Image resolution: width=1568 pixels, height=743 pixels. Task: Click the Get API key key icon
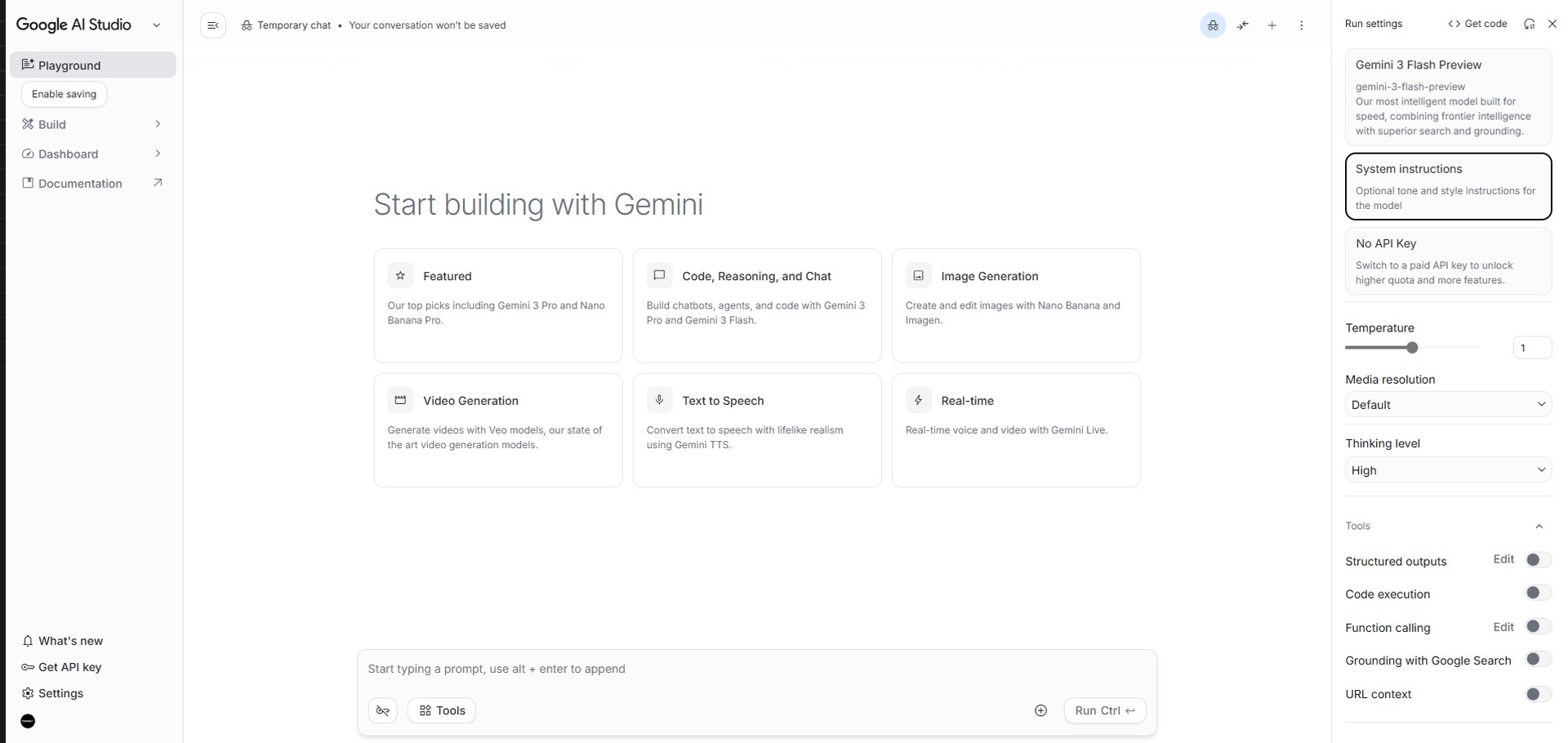pyautogui.click(x=28, y=667)
